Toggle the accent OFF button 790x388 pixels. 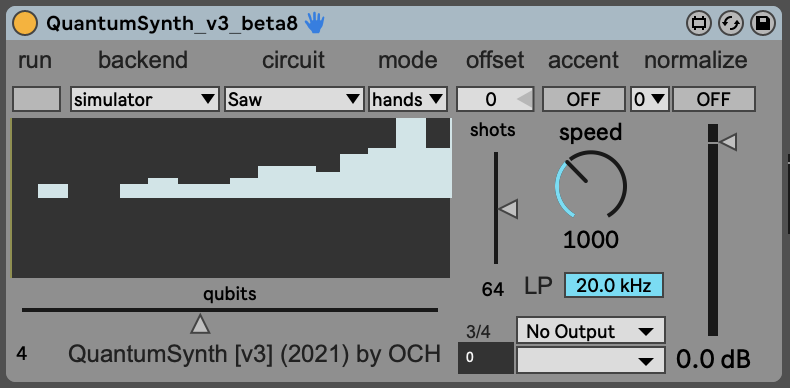click(x=584, y=99)
